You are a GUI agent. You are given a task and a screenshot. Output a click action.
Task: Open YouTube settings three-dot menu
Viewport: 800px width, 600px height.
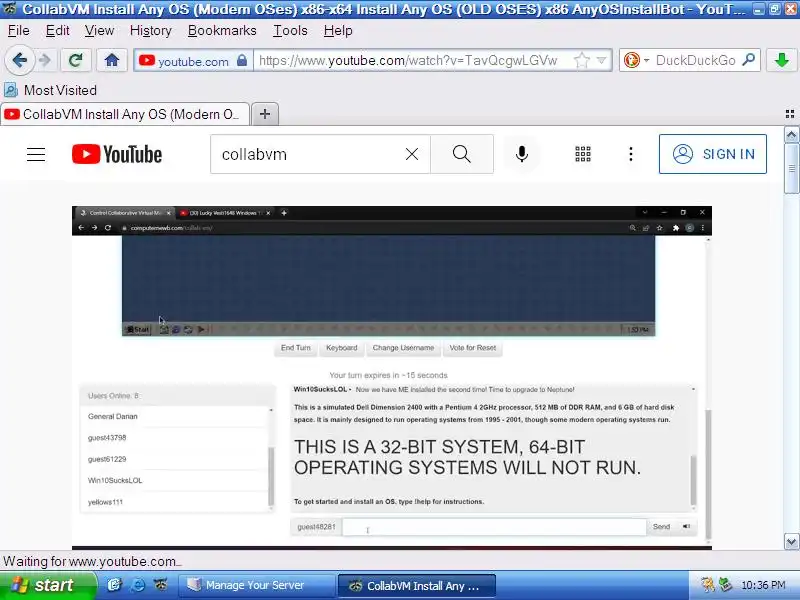[631, 154]
